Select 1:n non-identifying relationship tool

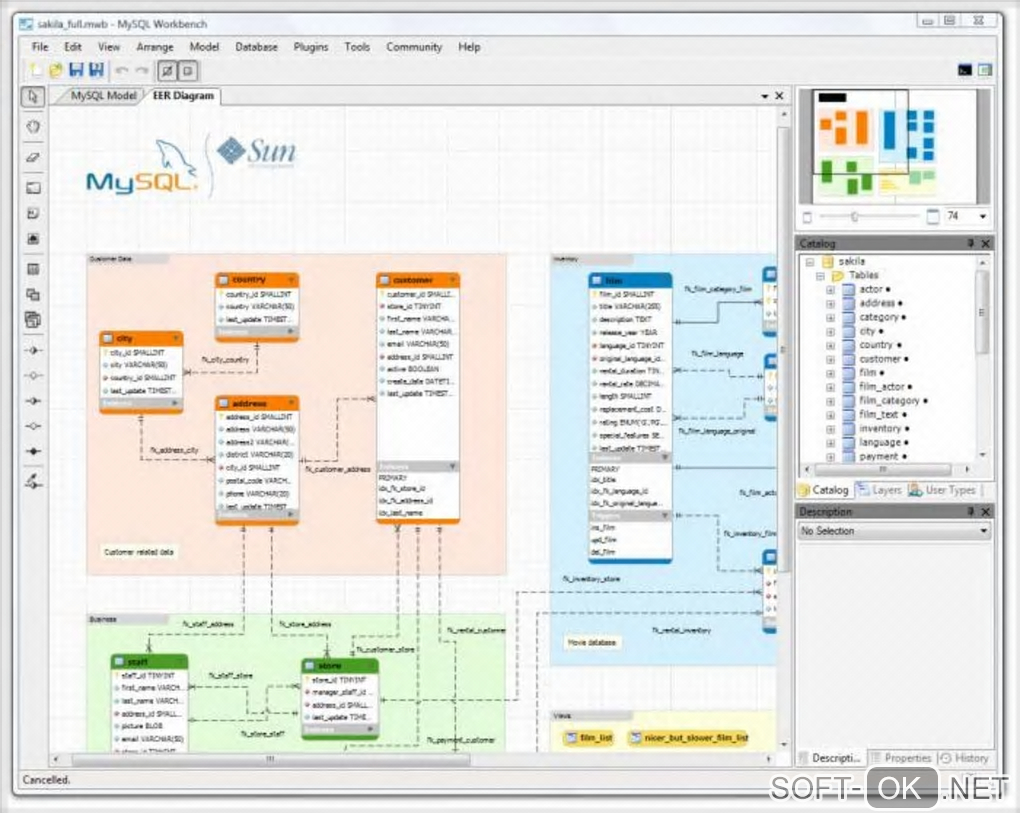(33, 375)
